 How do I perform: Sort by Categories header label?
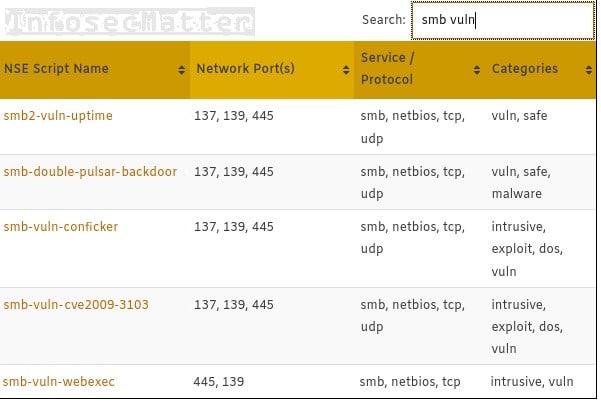point(524,69)
